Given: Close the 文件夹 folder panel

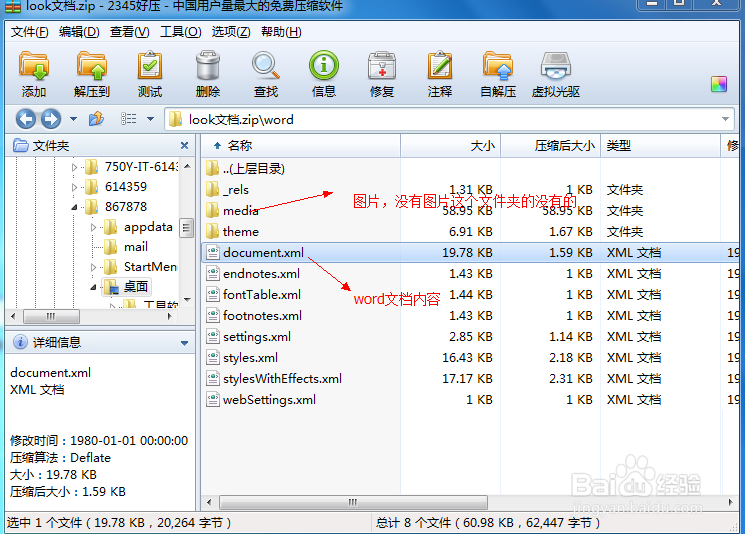Looking at the screenshot, I should tap(184, 145).
